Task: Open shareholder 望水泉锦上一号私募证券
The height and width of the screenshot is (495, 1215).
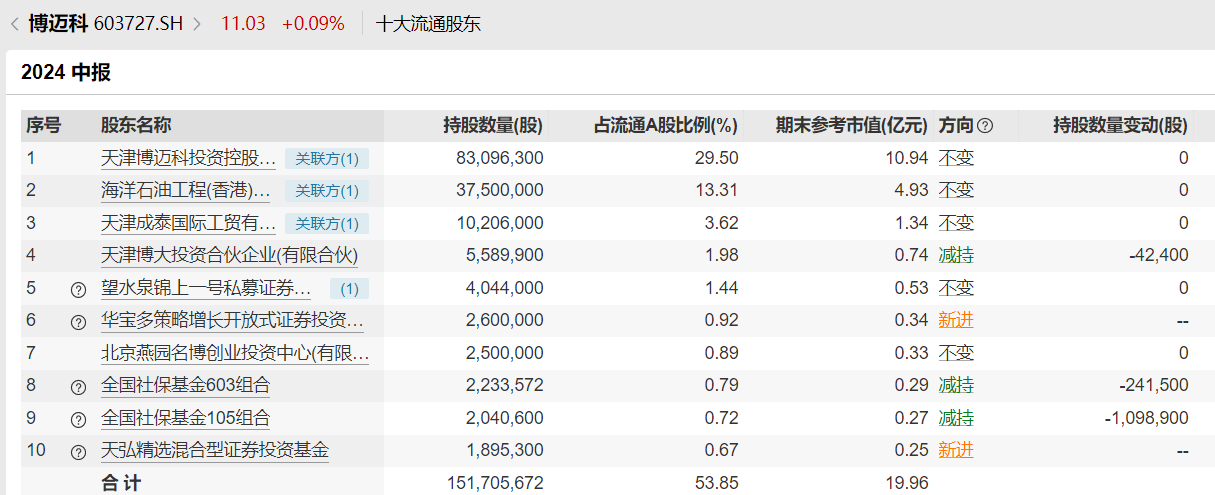Action: (206, 289)
